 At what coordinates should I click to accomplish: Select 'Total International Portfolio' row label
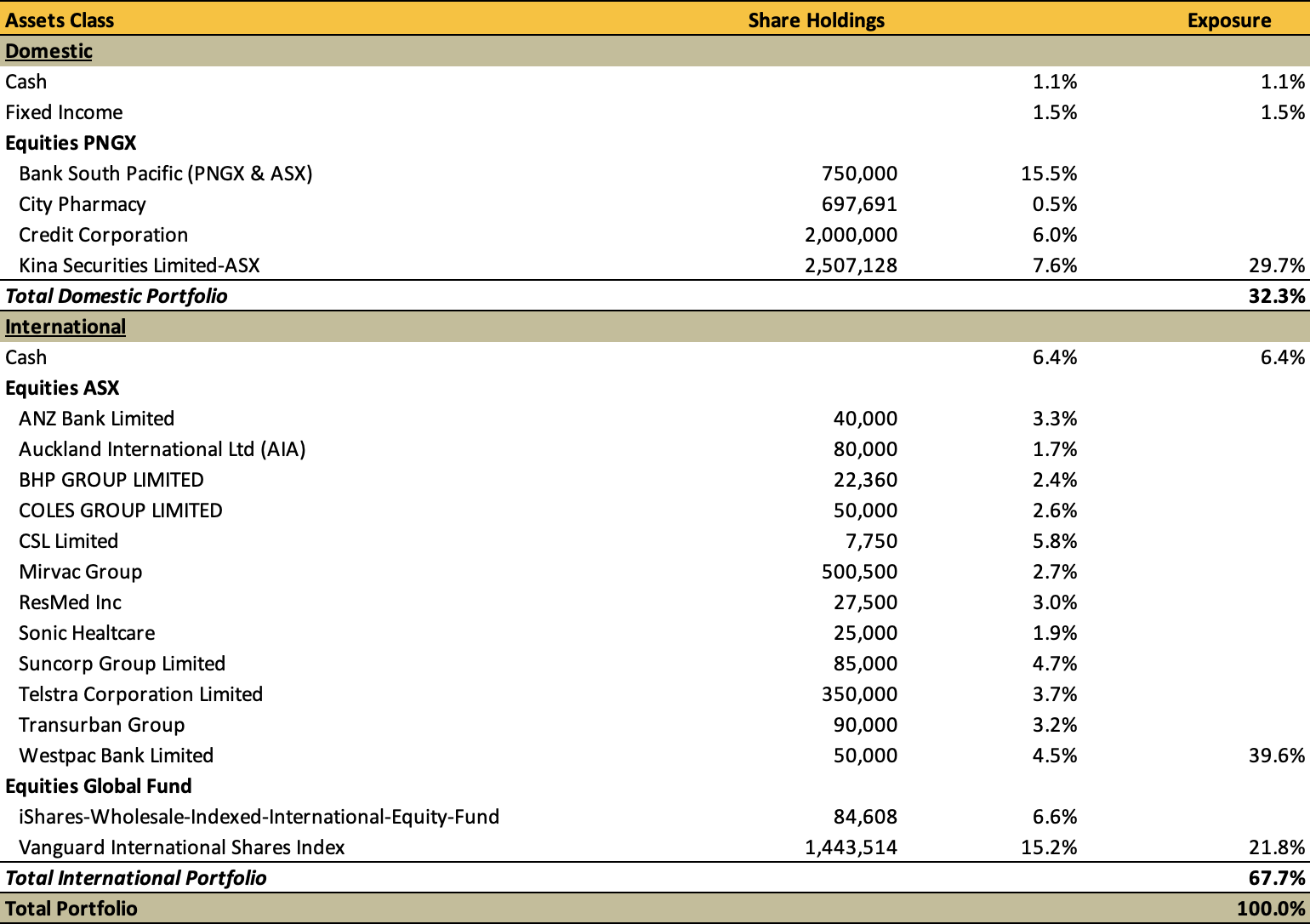(x=136, y=878)
